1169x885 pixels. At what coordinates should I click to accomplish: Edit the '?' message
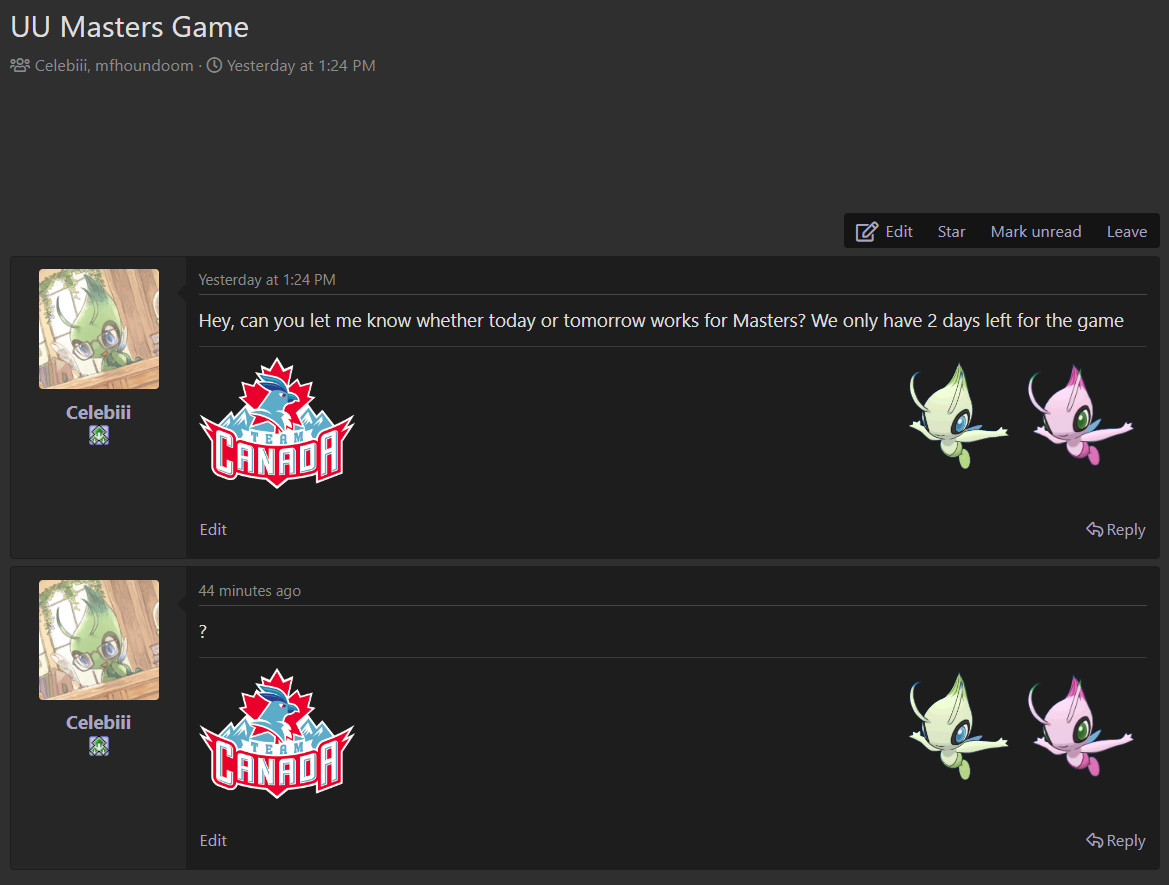[x=212, y=840]
